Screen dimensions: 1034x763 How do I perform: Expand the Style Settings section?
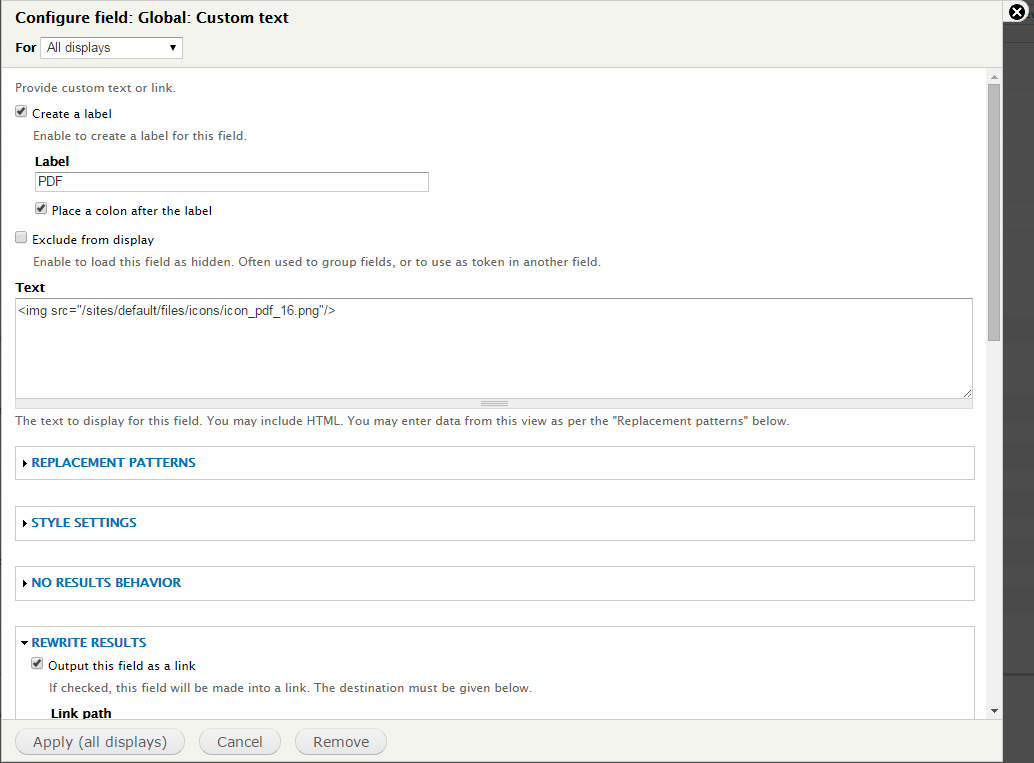[84, 523]
